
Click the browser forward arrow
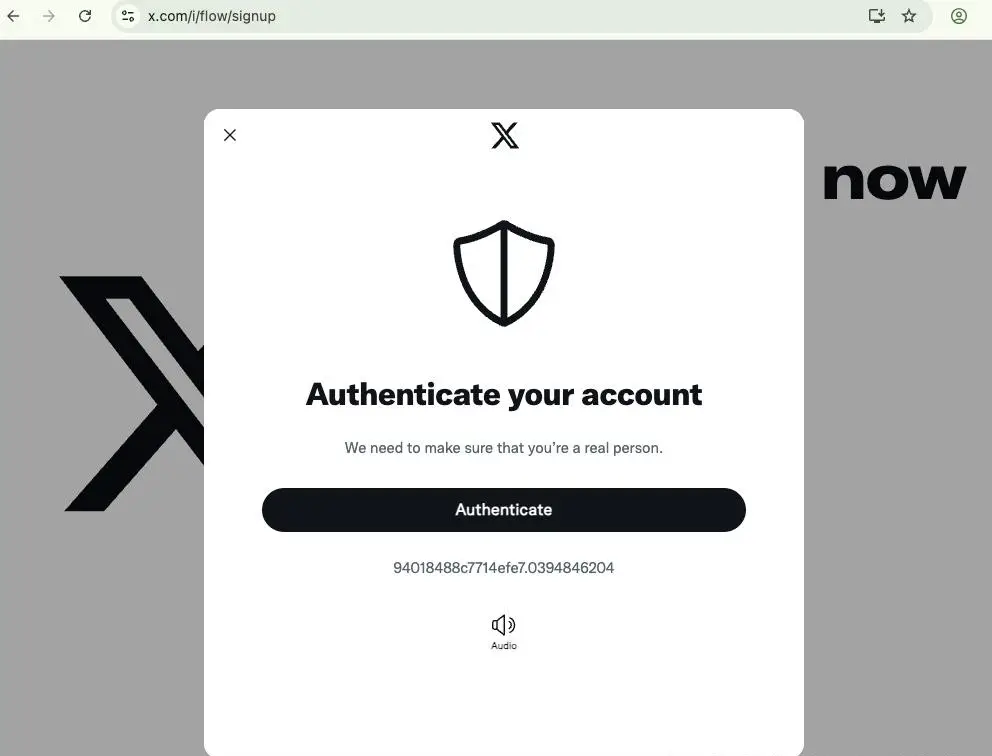click(x=49, y=16)
